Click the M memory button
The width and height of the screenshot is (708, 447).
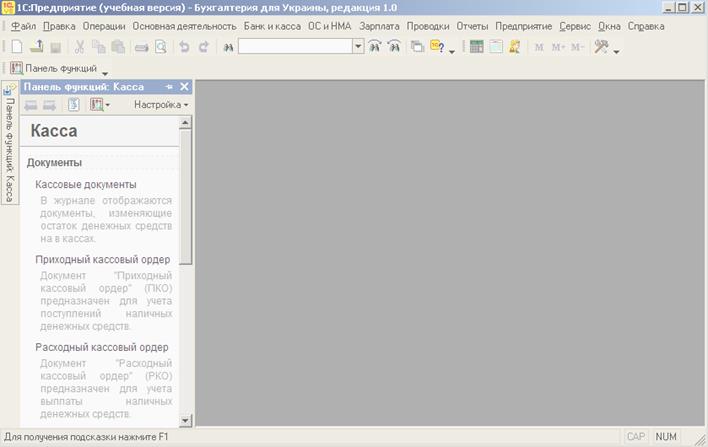click(x=539, y=47)
